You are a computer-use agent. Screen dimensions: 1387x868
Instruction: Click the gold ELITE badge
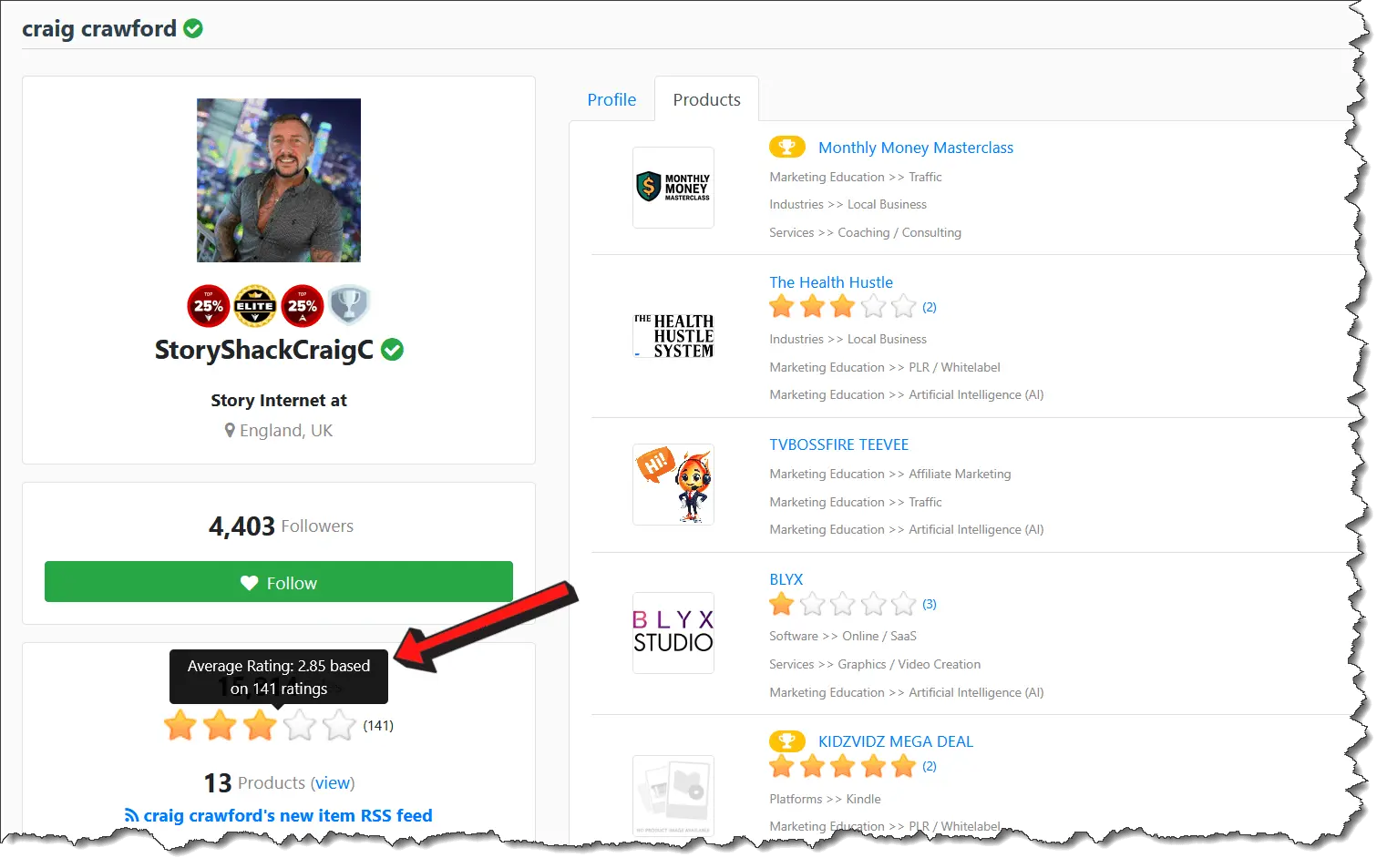pos(255,306)
